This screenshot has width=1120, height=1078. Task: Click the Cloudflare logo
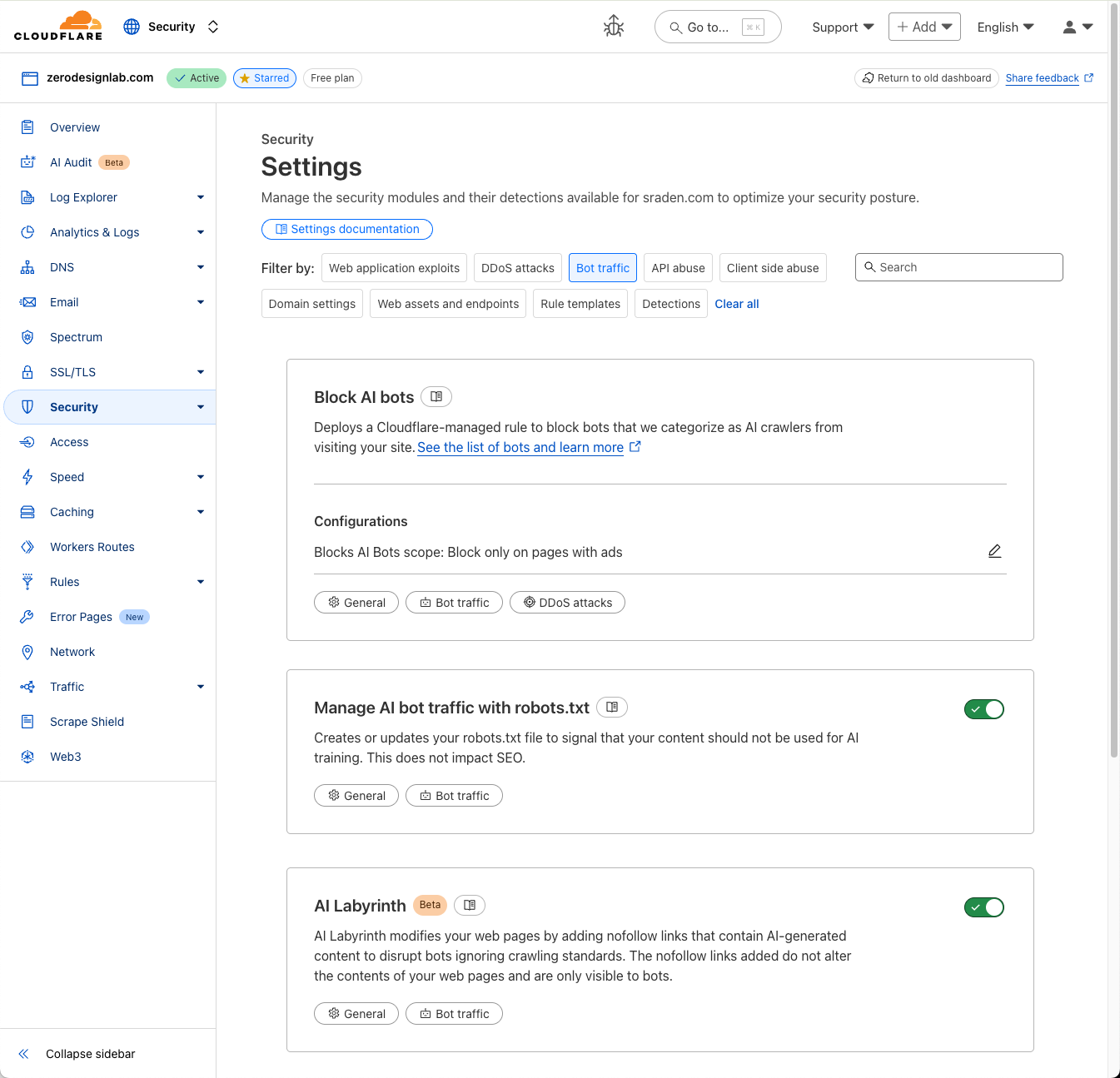(x=58, y=26)
